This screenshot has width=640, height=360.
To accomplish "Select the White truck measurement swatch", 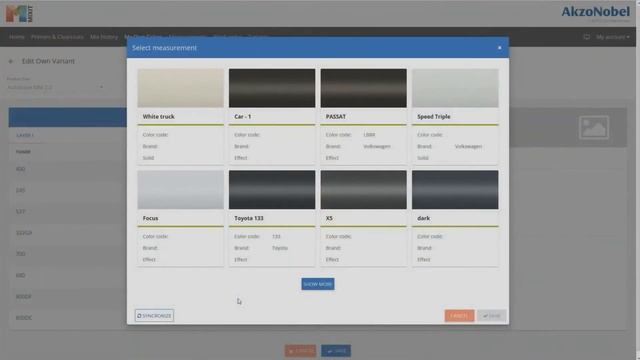I will (x=181, y=88).
